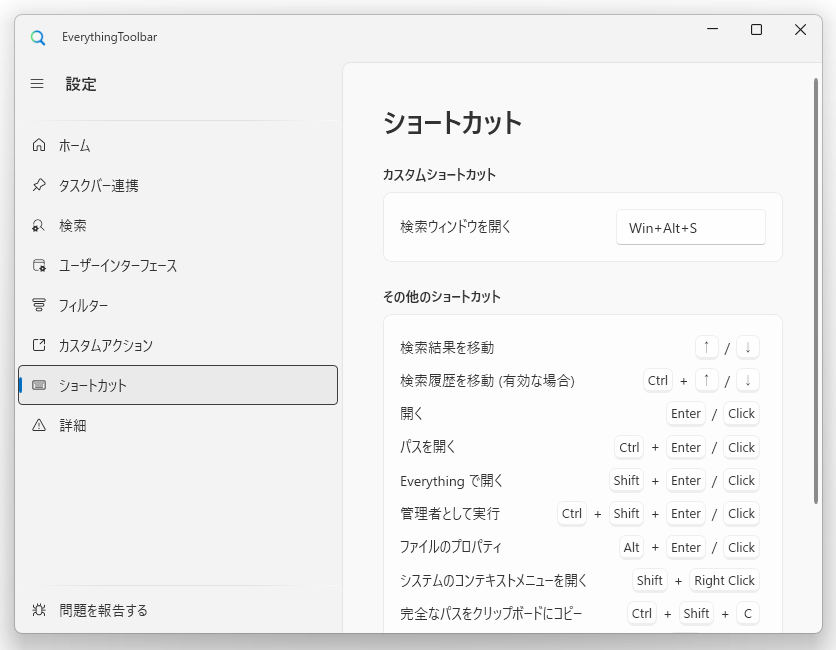Click the 完全なパスをクリップボードにコピー label
Viewport: 836px width, 650px height.
coord(491,614)
